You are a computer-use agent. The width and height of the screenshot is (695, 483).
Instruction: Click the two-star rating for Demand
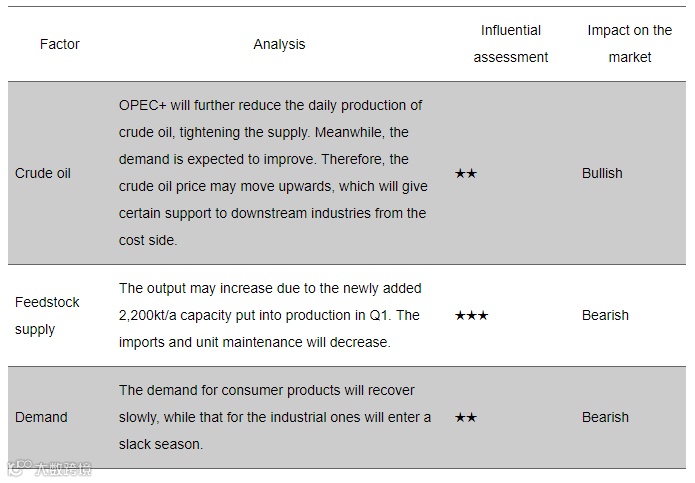(466, 417)
